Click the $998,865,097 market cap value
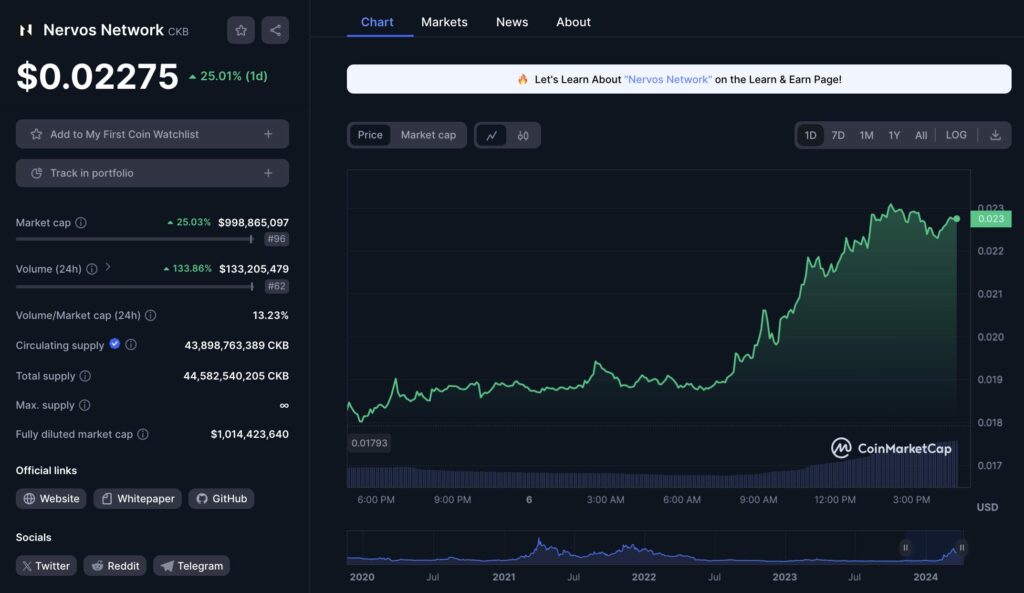Image resolution: width=1024 pixels, height=593 pixels. click(253, 223)
